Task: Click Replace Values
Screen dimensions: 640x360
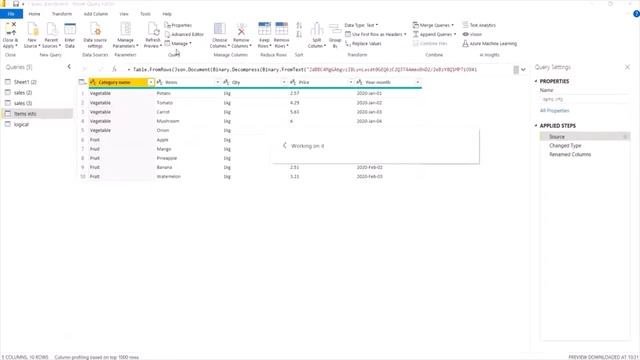Action: point(363,43)
